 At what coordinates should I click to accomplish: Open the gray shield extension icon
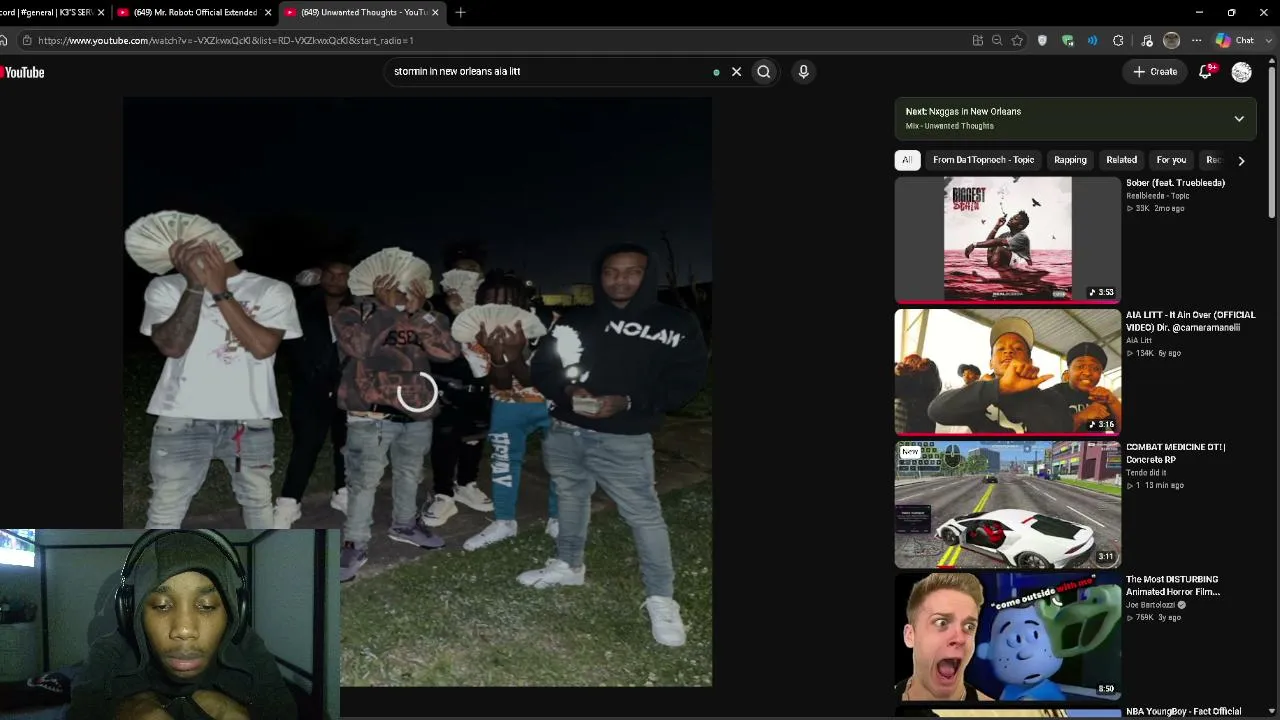coord(1043,41)
